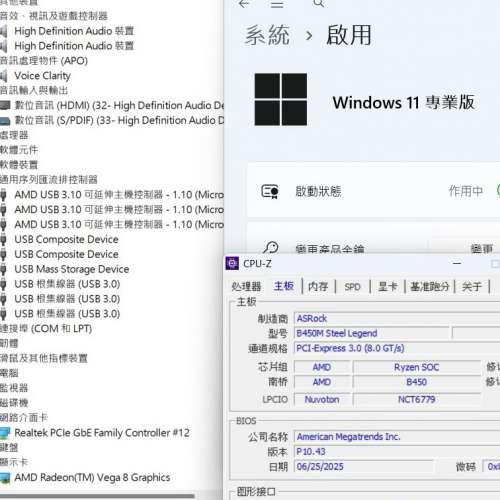Open the 关于 tab in CPU-Z
This screenshot has width=500, height=500.
coord(472,286)
